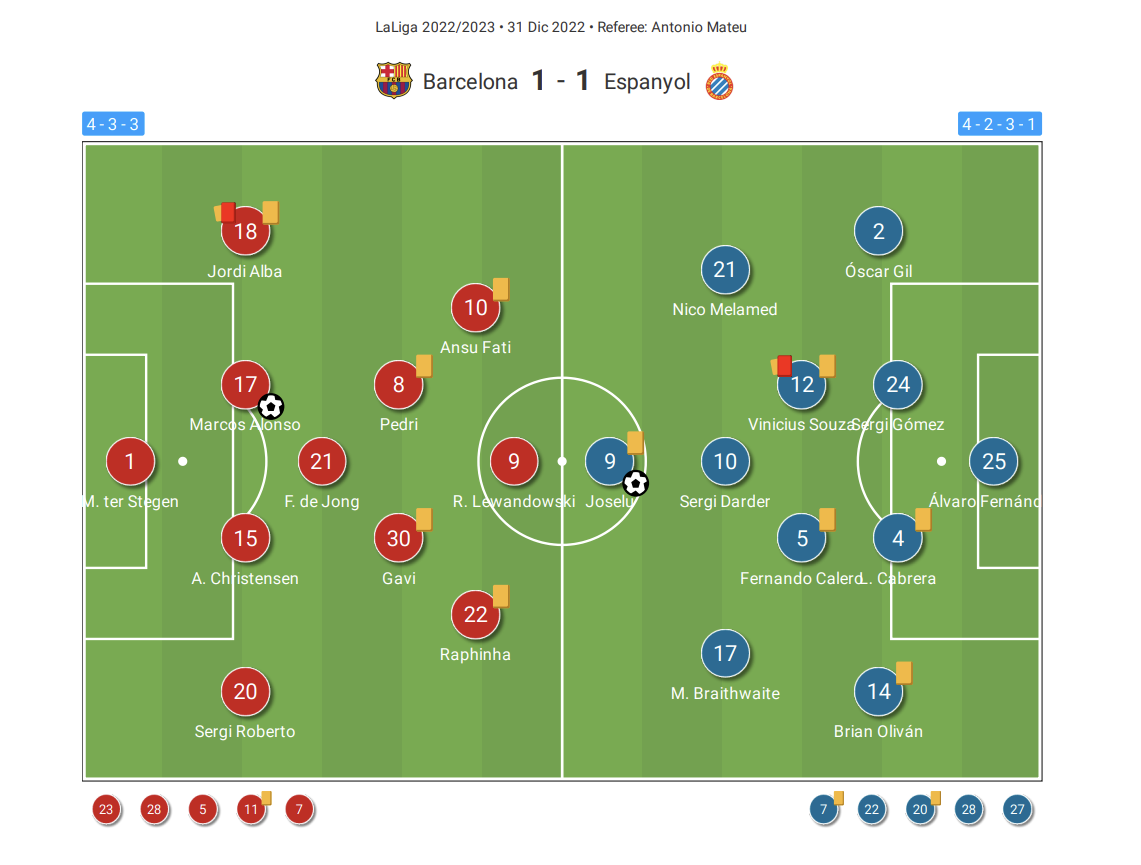Click Barcelona substitute number 23
Screen dimensions: 1141x865
106,809
